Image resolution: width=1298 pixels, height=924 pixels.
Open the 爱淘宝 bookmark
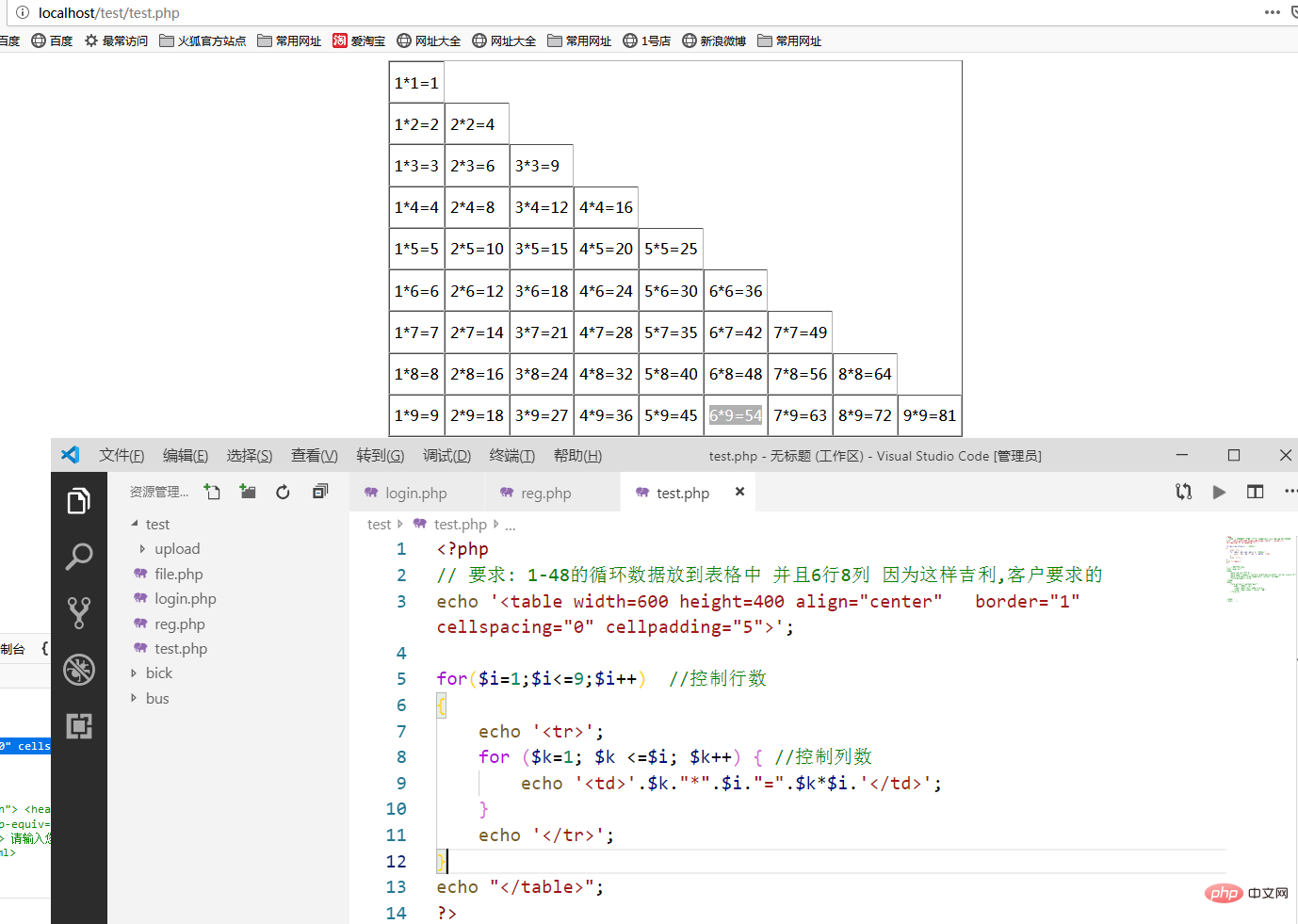click(x=359, y=41)
